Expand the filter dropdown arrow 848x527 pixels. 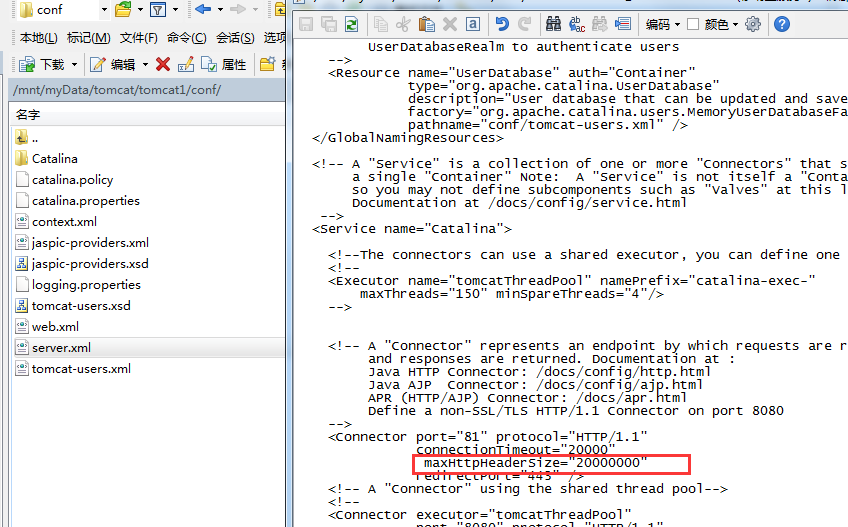(175, 10)
